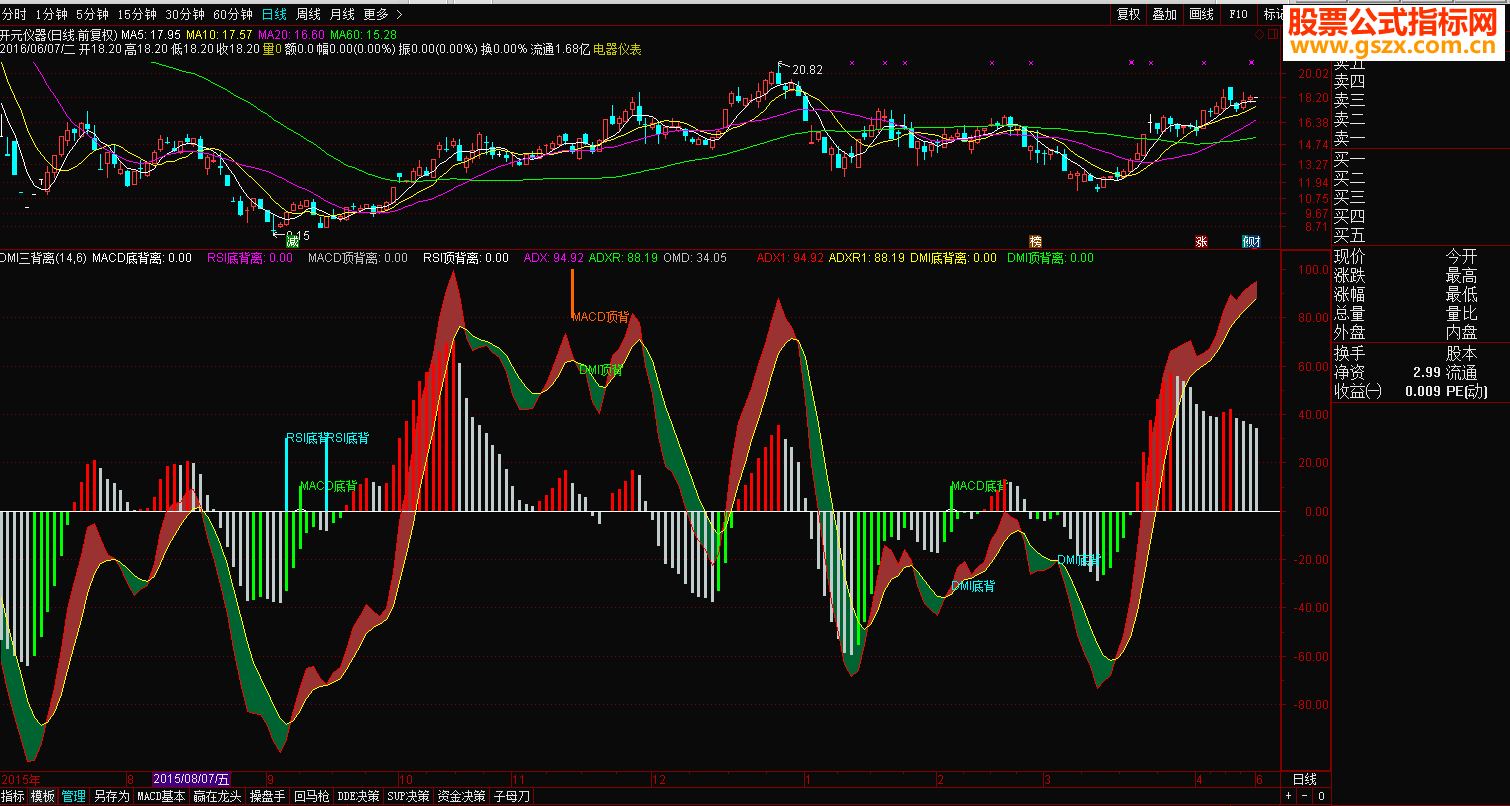This screenshot has height=806, width=1510.
Task: Click the ADX: 94.92 indicator value
Action: (554, 258)
